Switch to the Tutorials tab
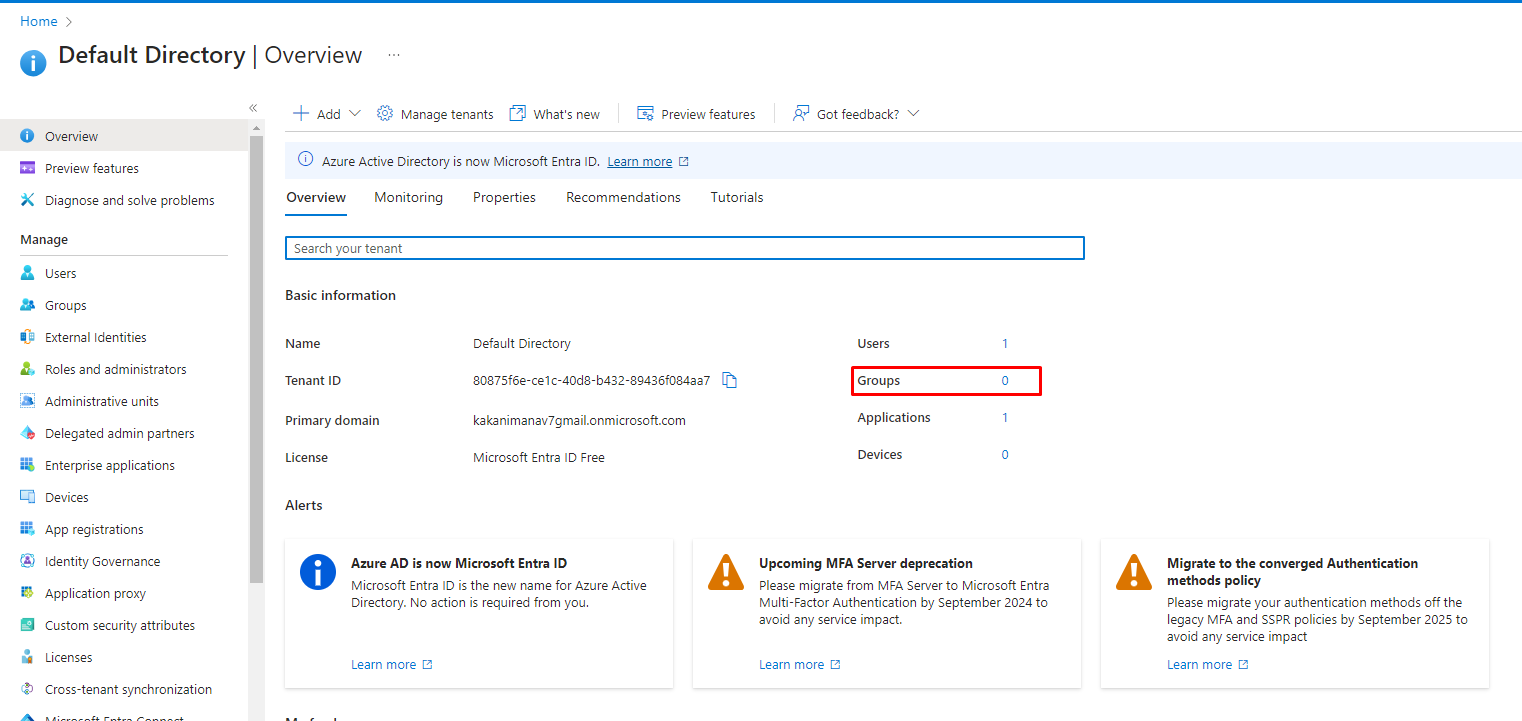The width and height of the screenshot is (1522, 721). coord(737,197)
